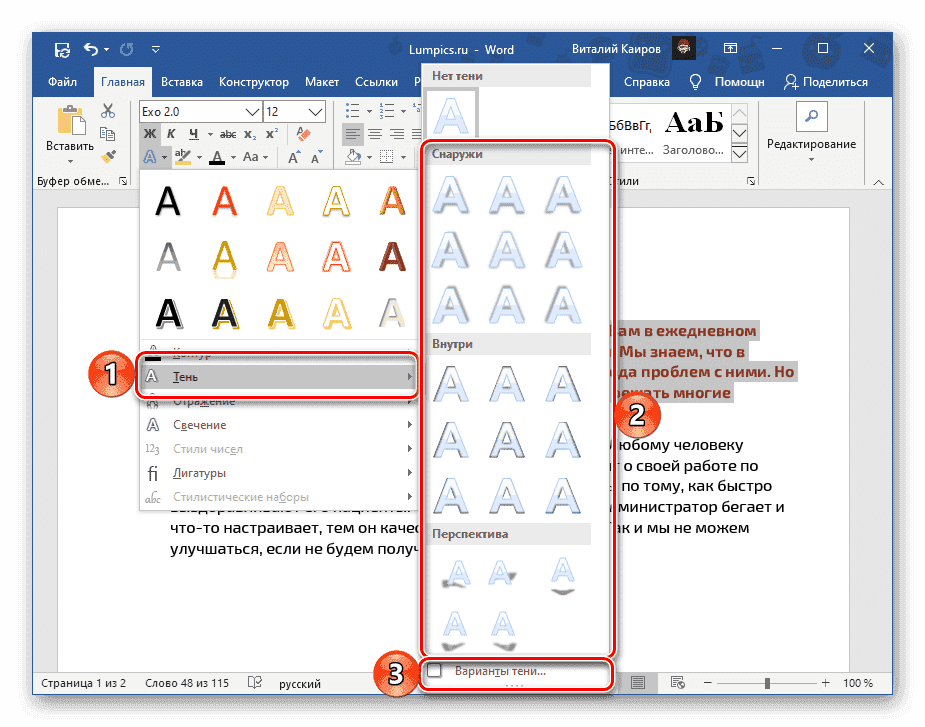This screenshot has width=925, height=727.
Task: Select the yellow highlight color swatch
Action: (x=181, y=156)
